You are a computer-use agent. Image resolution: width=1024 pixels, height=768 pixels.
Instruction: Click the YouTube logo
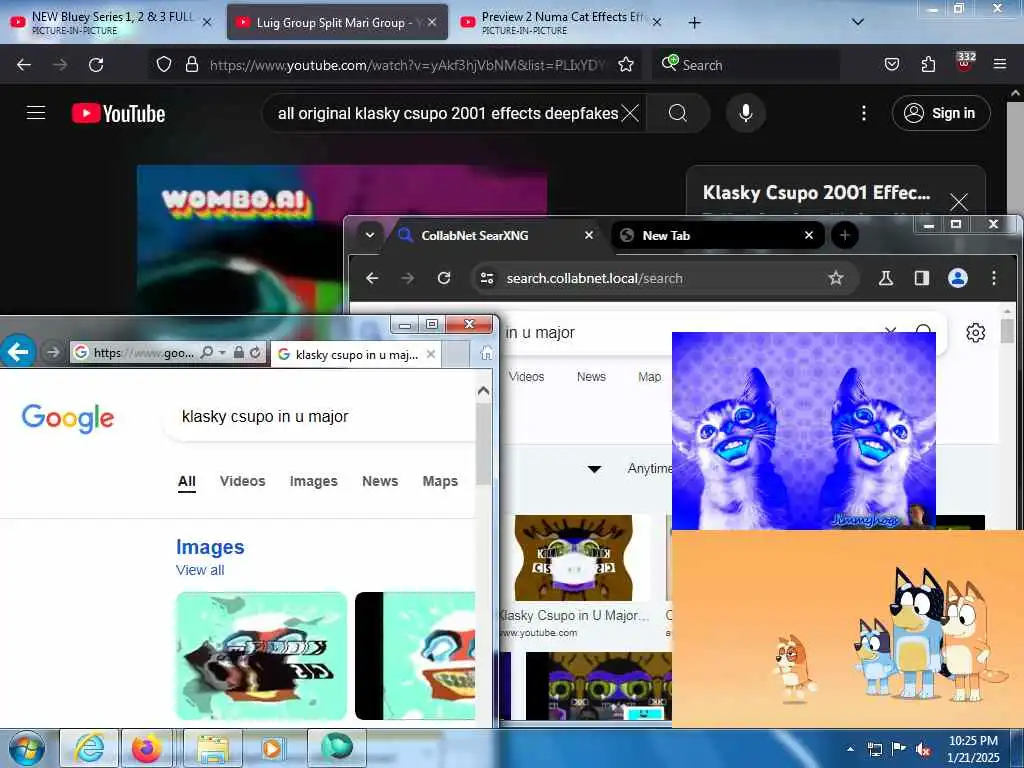[x=118, y=113]
